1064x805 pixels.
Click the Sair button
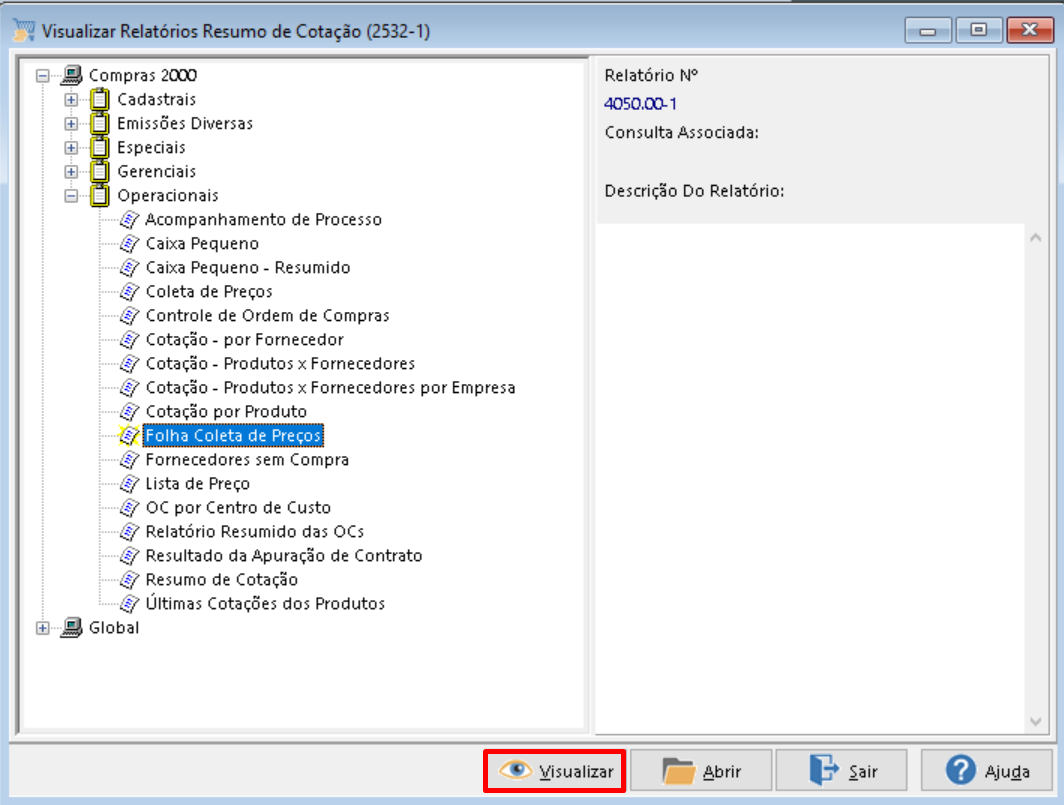point(841,770)
